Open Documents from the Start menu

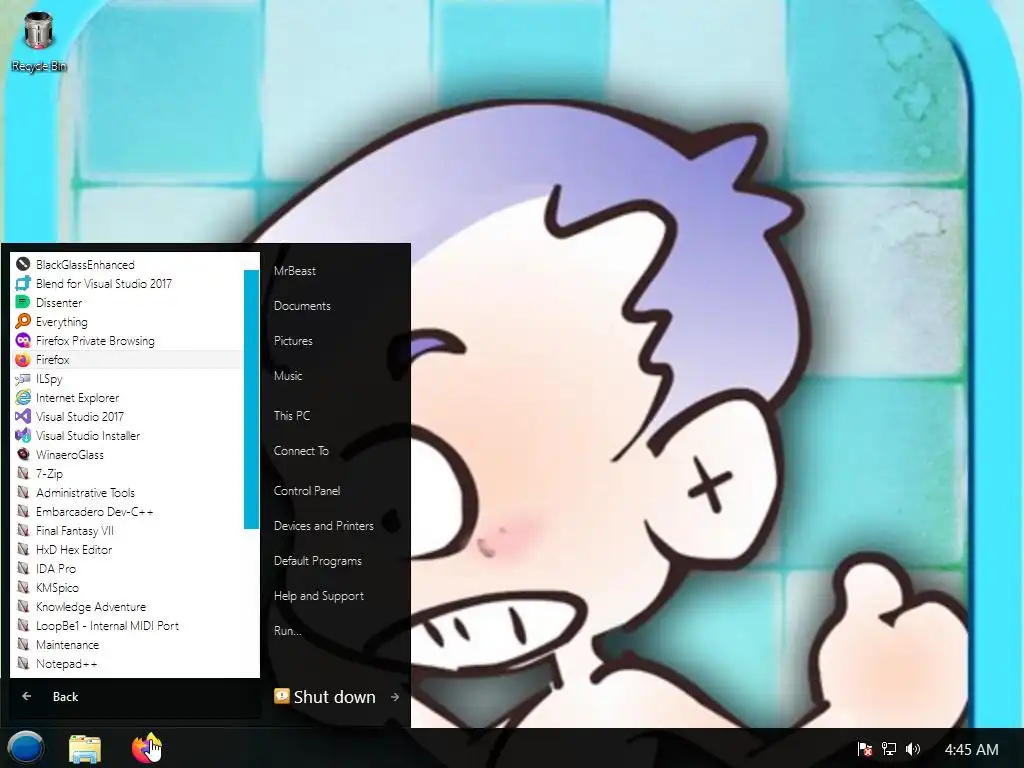302,306
